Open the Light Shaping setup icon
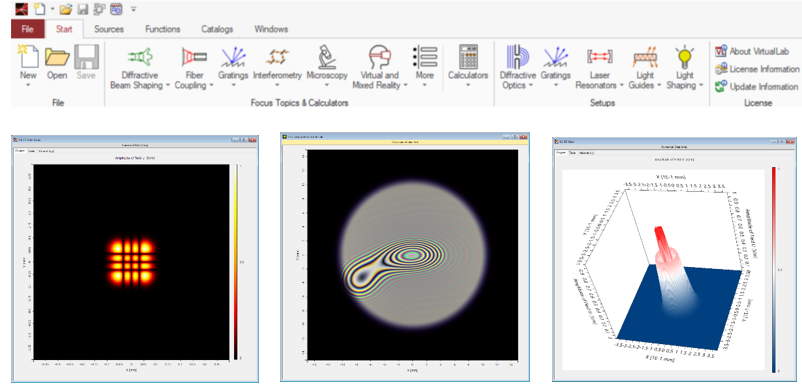The image size is (802, 385). (684, 57)
